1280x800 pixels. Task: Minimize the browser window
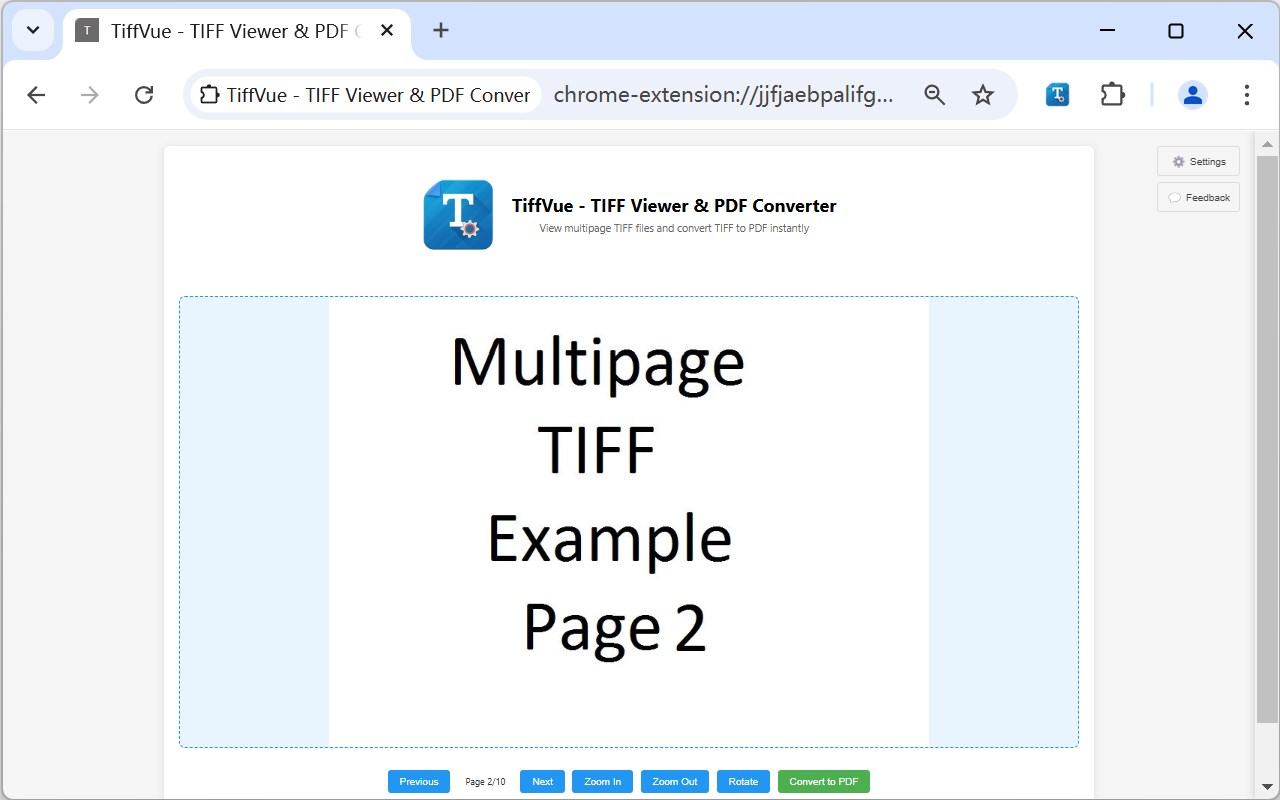(x=1107, y=30)
